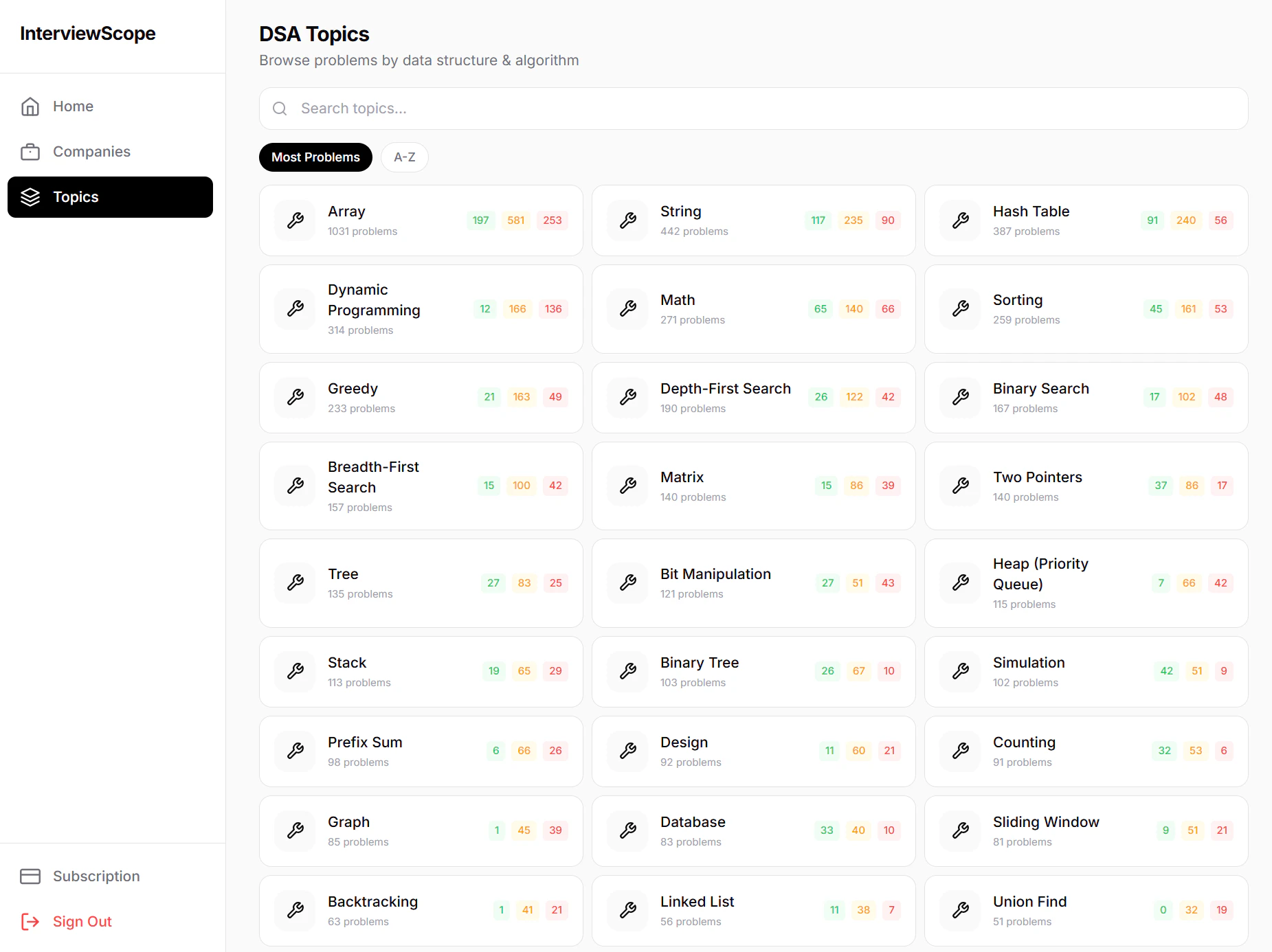
Task: Click the search magnifier icon
Action: point(280,109)
